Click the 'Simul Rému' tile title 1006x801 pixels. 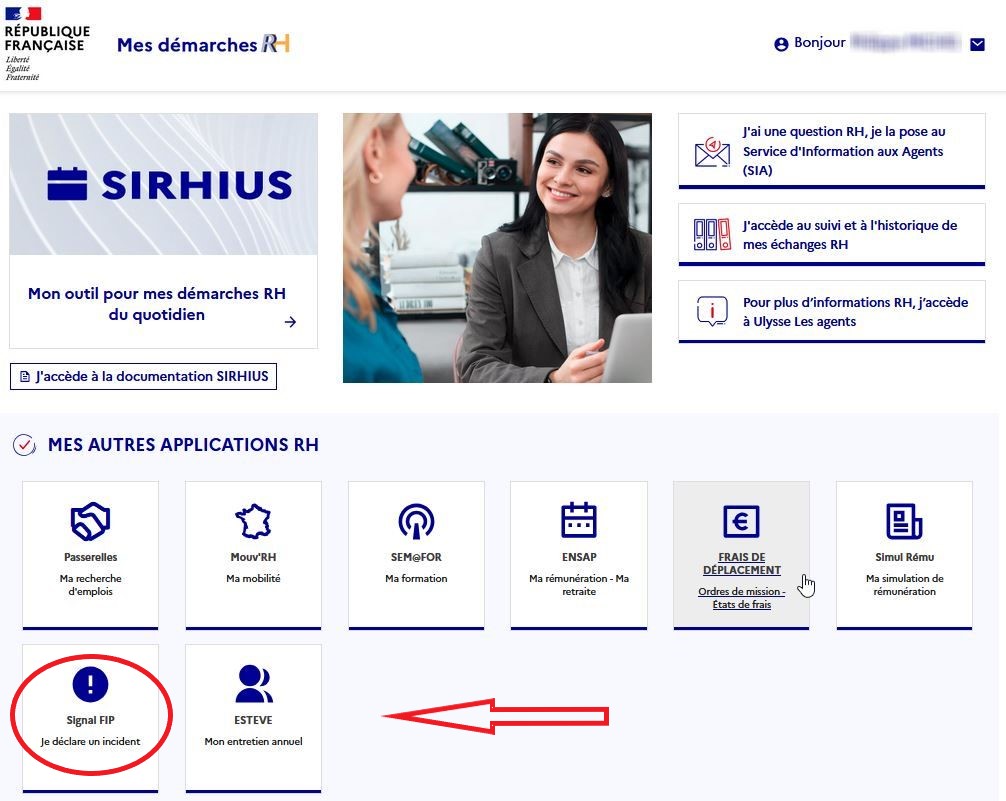tap(905, 557)
